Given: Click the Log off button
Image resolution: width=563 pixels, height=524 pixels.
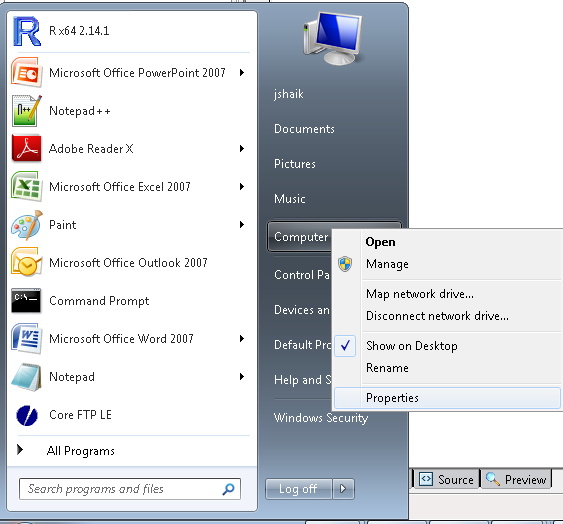Looking at the screenshot, I should tap(298, 488).
